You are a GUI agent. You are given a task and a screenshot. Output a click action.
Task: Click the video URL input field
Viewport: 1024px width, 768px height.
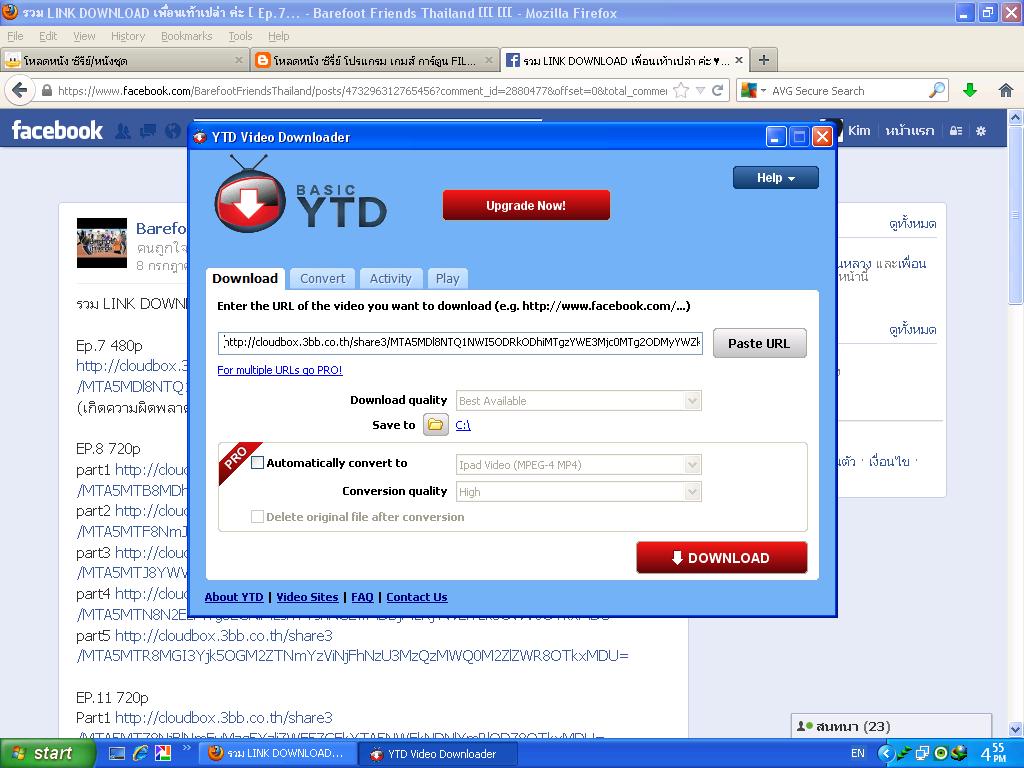(460, 342)
